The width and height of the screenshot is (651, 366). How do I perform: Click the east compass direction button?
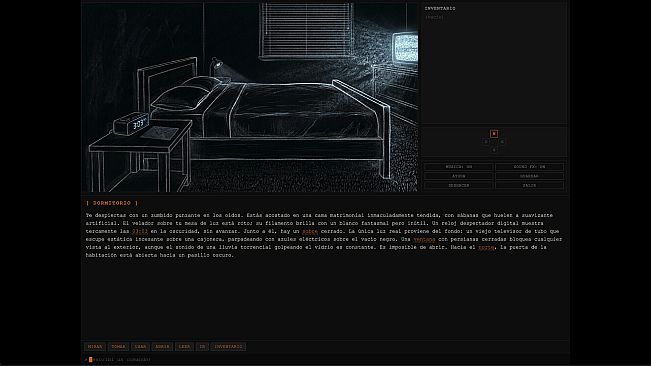click(x=502, y=142)
